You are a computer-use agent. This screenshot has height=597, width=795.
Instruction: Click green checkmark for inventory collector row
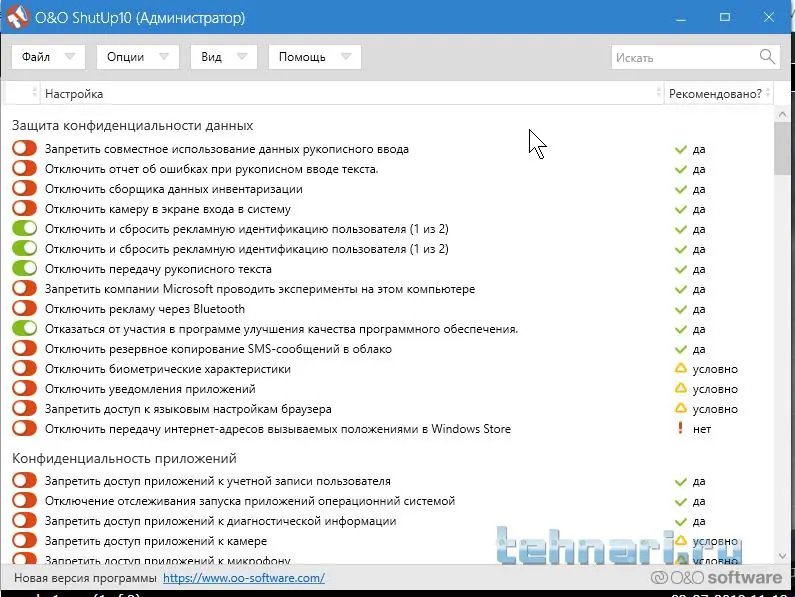coord(680,190)
